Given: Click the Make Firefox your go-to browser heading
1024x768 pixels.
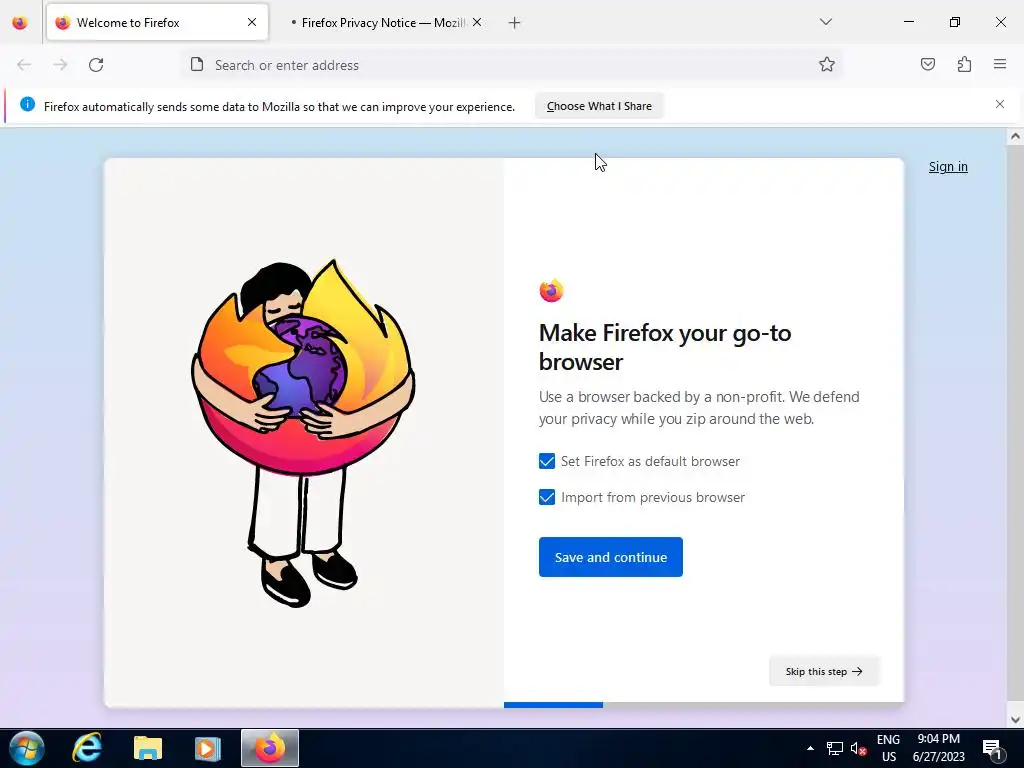Looking at the screenshot, I should [665, 347].
